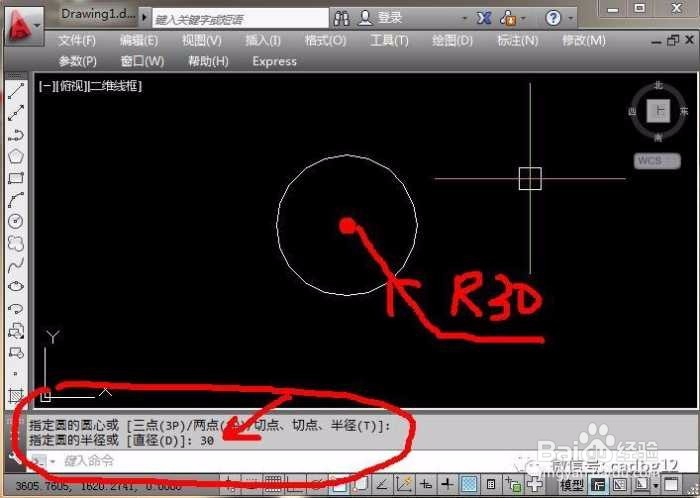The image size is (700, 498).
Task: Open annotation scale dropdown arrow in status bar
Action: click(x=656, y=485)
